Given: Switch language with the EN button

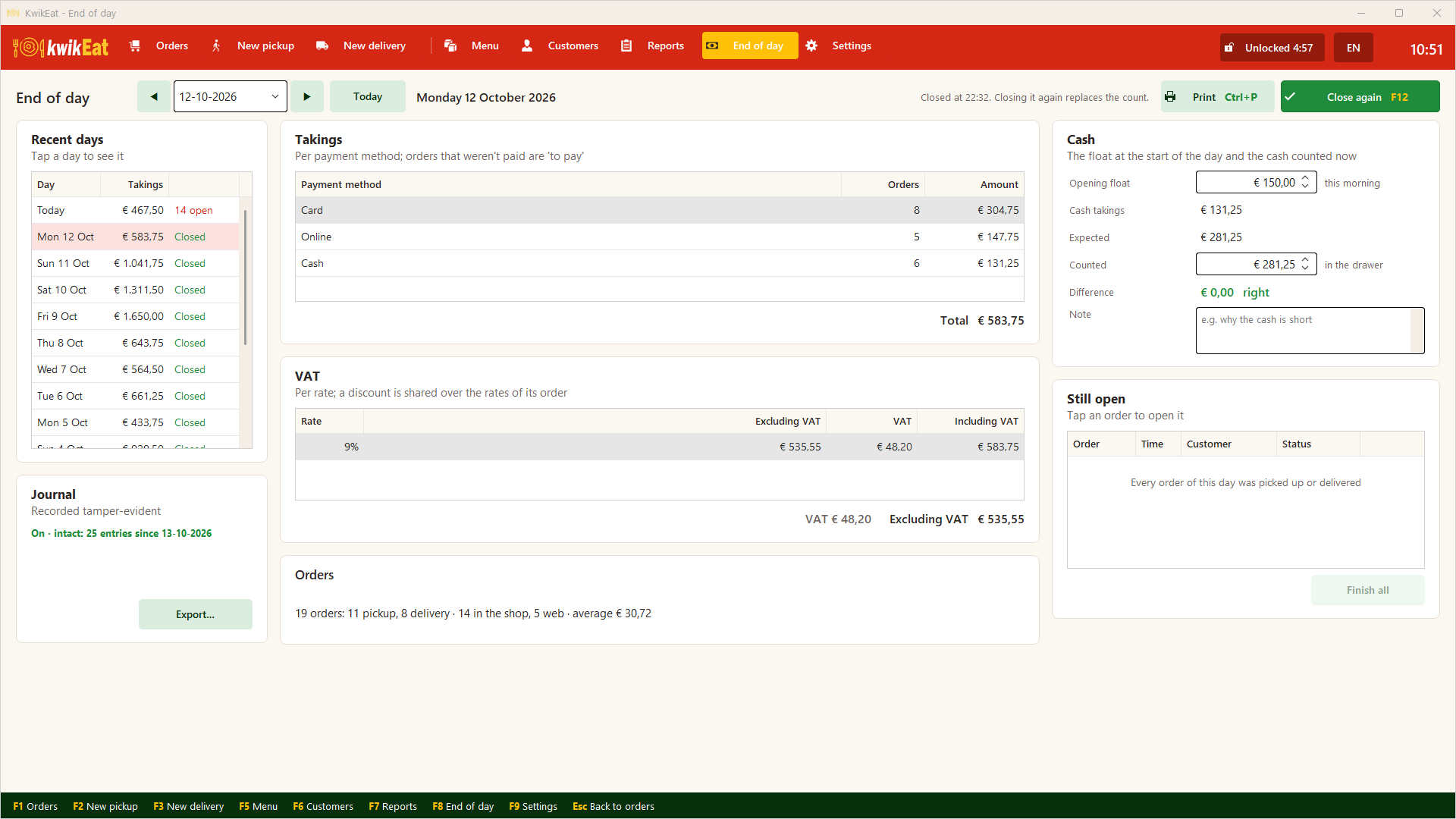Looking at the screenshot, I should [1354, 48].
